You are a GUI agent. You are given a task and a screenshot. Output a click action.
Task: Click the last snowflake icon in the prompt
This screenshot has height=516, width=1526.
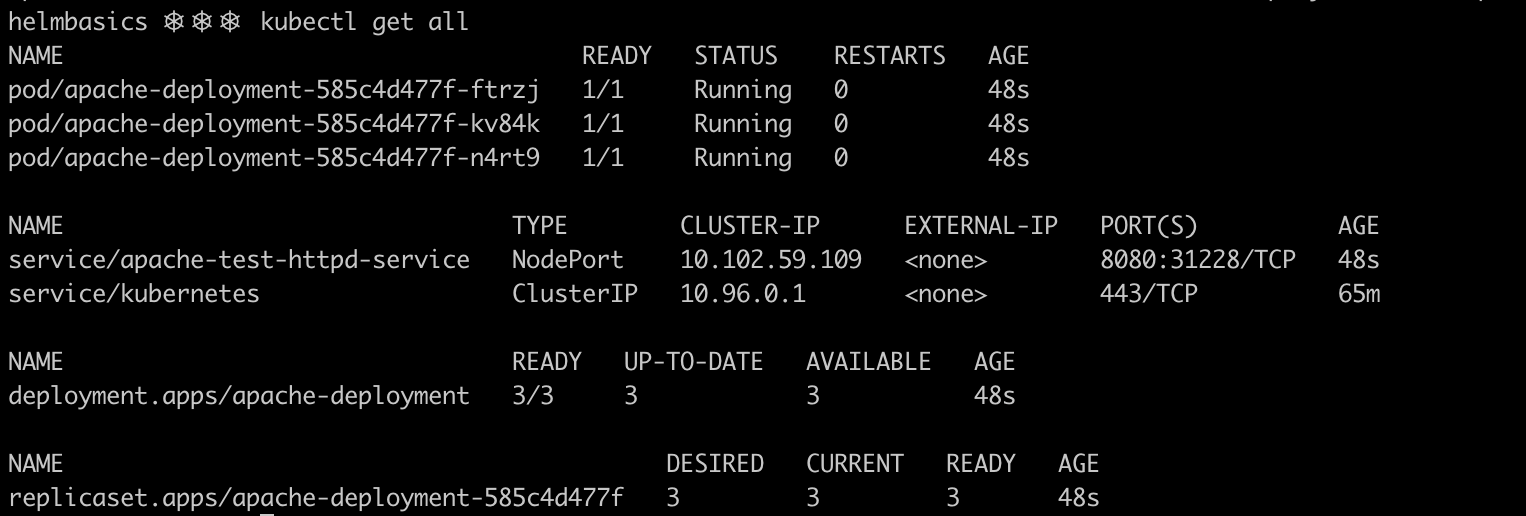[229, 22]
